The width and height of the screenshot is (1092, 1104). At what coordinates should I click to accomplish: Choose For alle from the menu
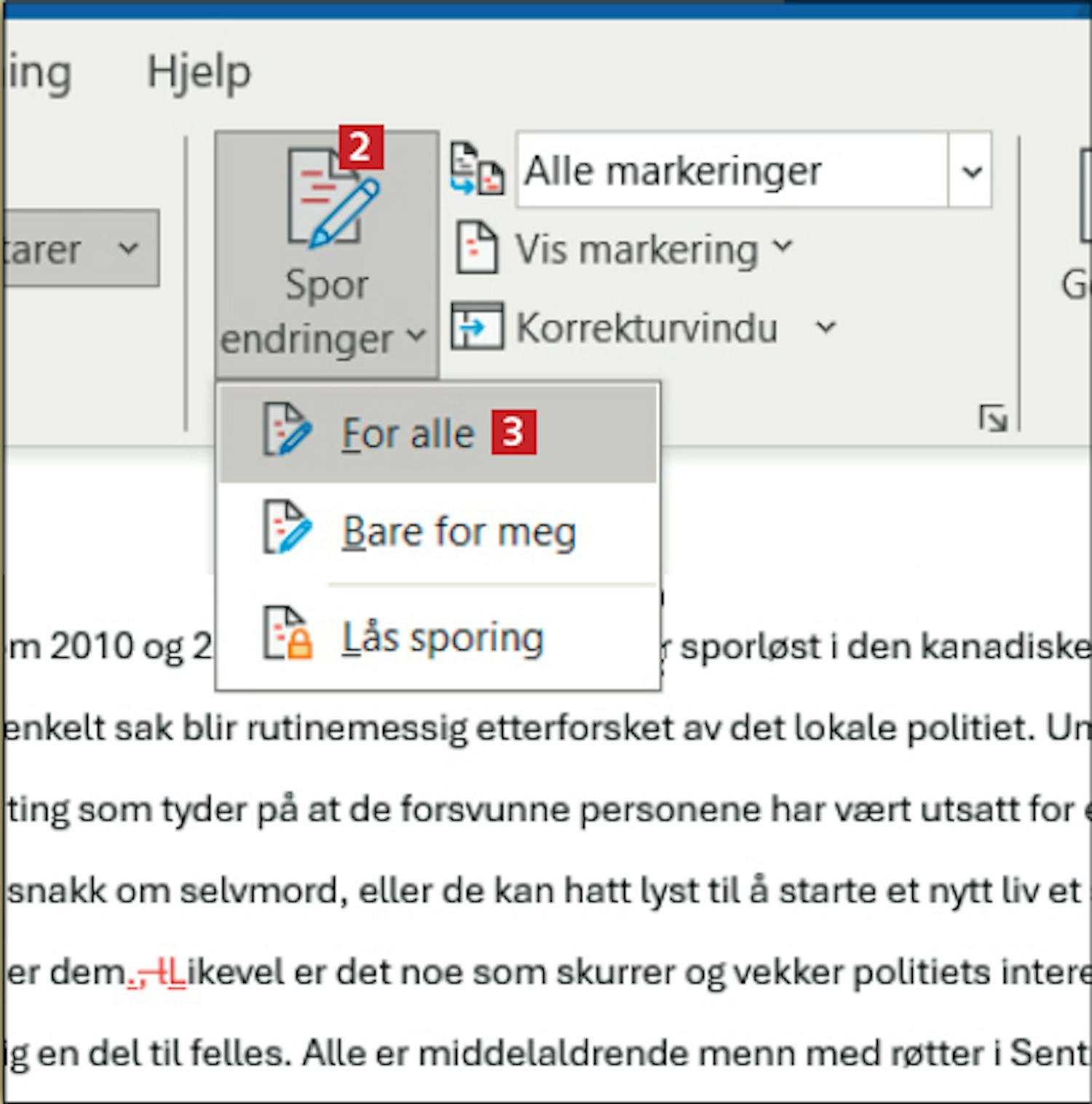pyautogui.click(x=408, y=434)
